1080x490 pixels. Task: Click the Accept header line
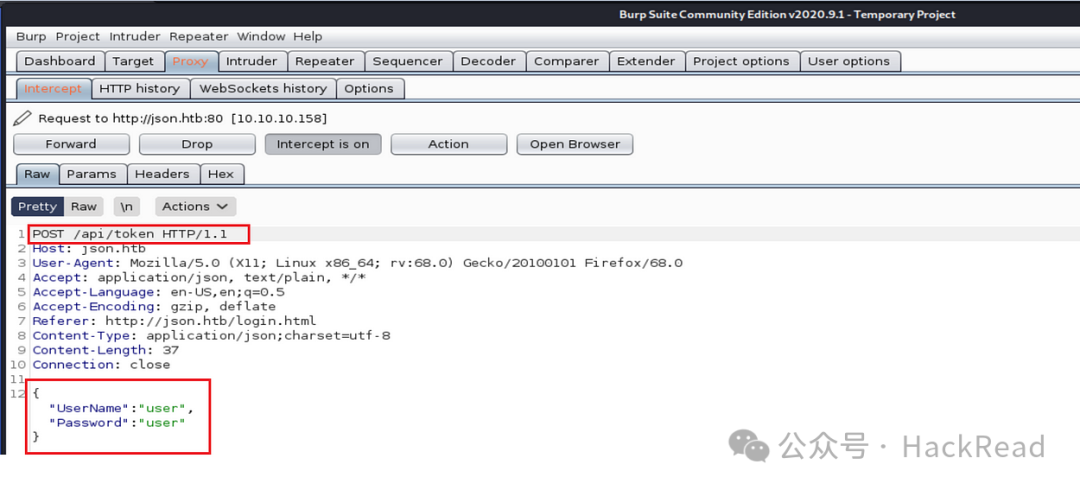tap(199, 277)
